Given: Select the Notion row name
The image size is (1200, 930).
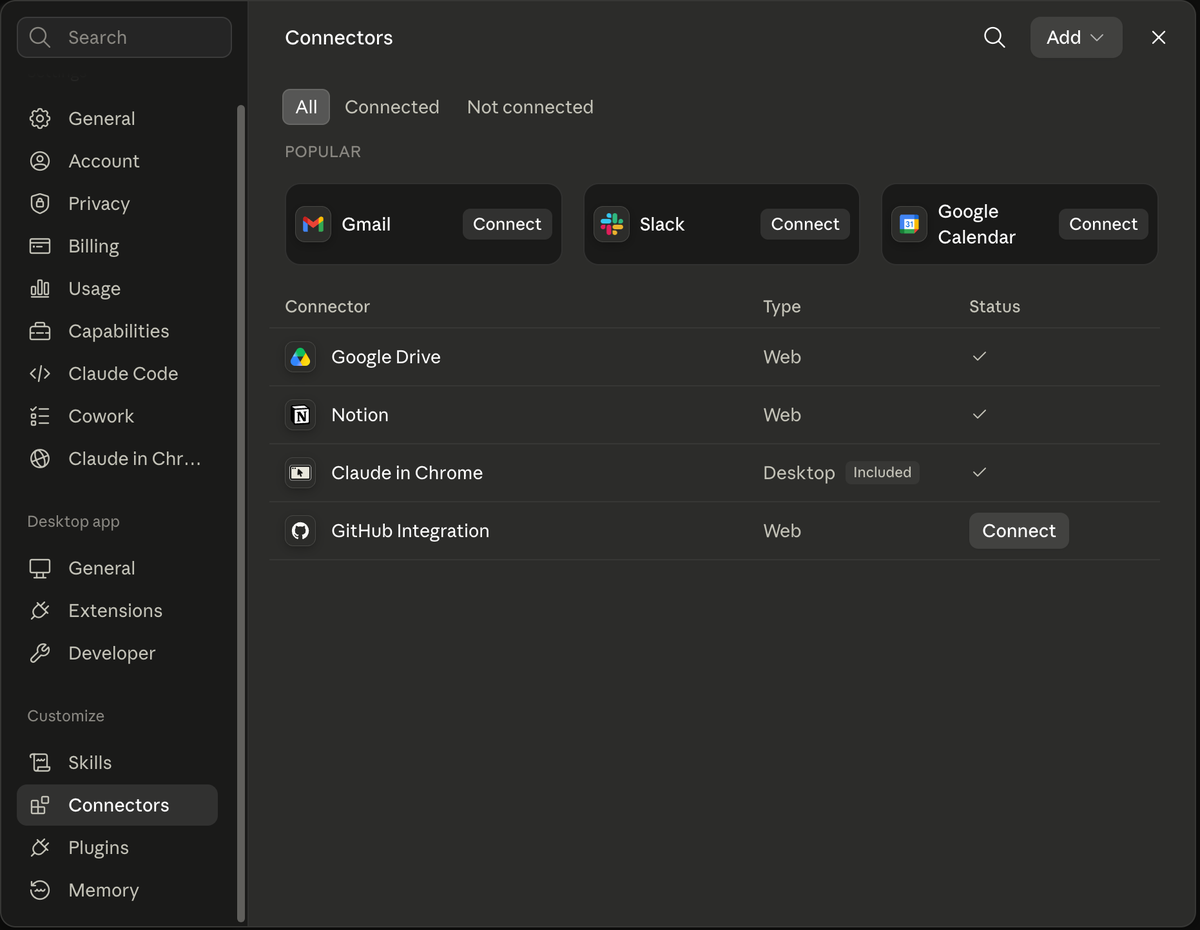Looking at the screenshot, I should pos(360,415).
